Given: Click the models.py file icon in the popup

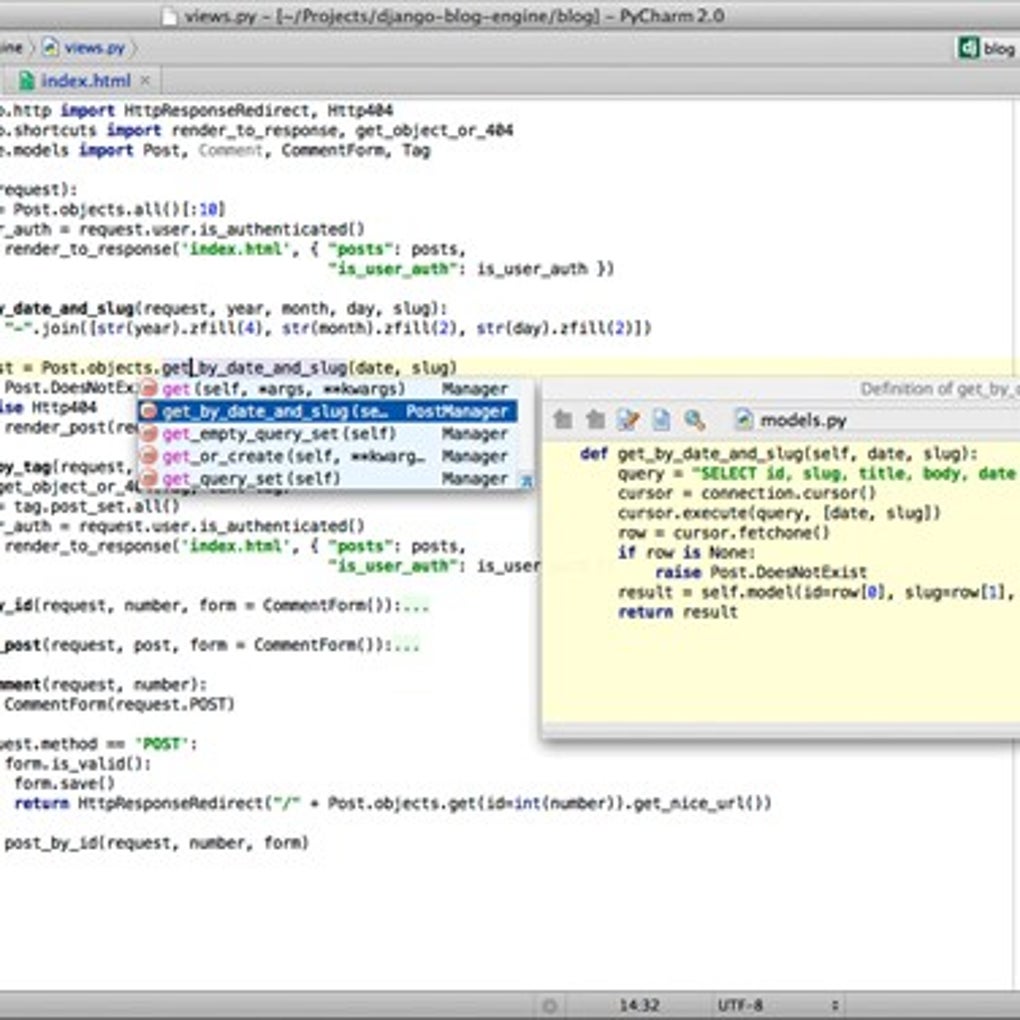Looking at the screenshot, I should 744,420.
